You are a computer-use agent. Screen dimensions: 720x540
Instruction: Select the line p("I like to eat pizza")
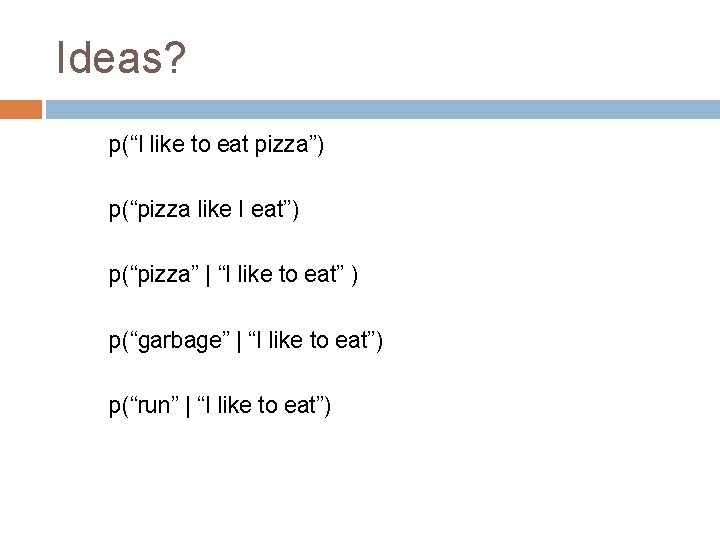(x=216, y=146)
